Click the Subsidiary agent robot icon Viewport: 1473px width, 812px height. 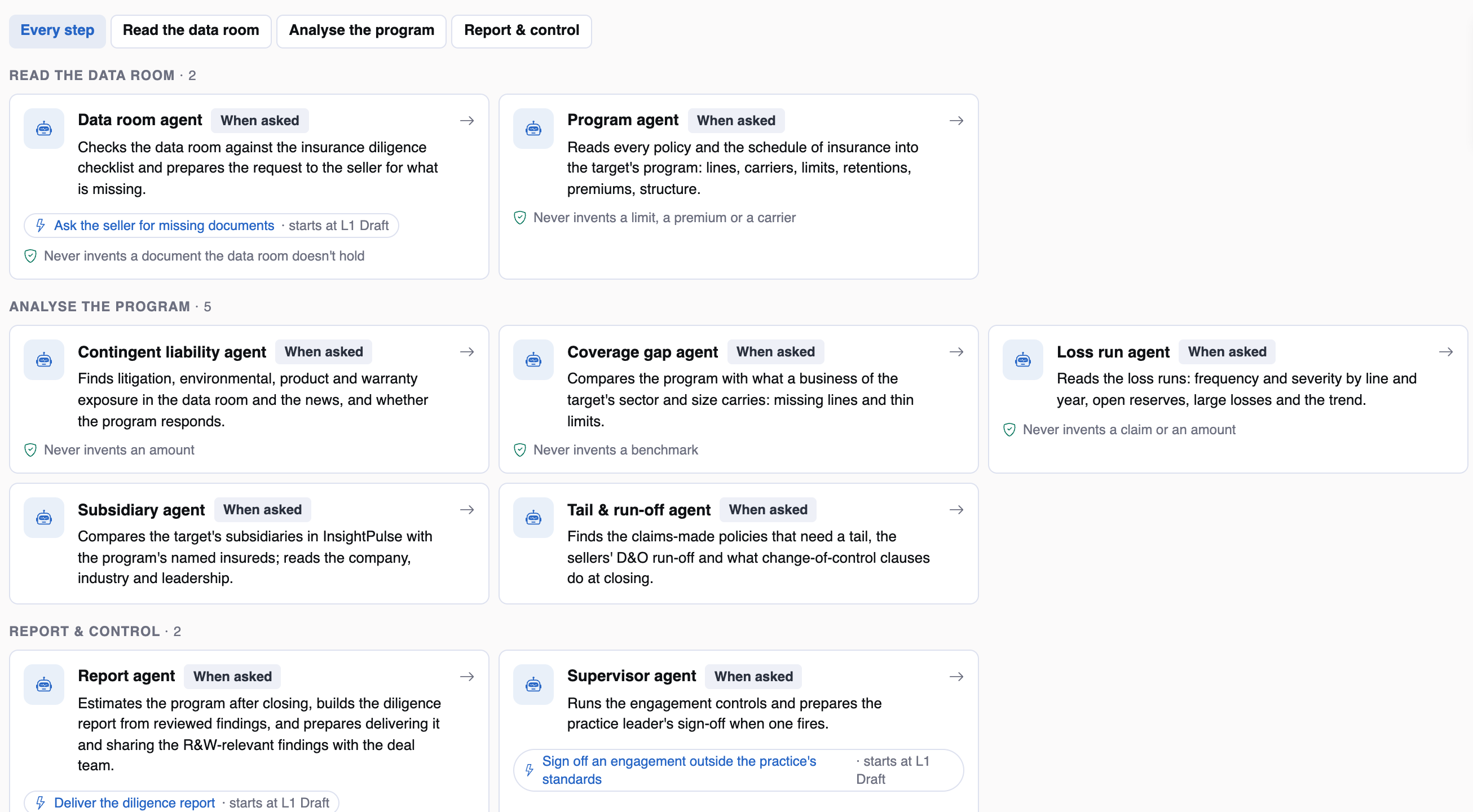coord(44,518)
